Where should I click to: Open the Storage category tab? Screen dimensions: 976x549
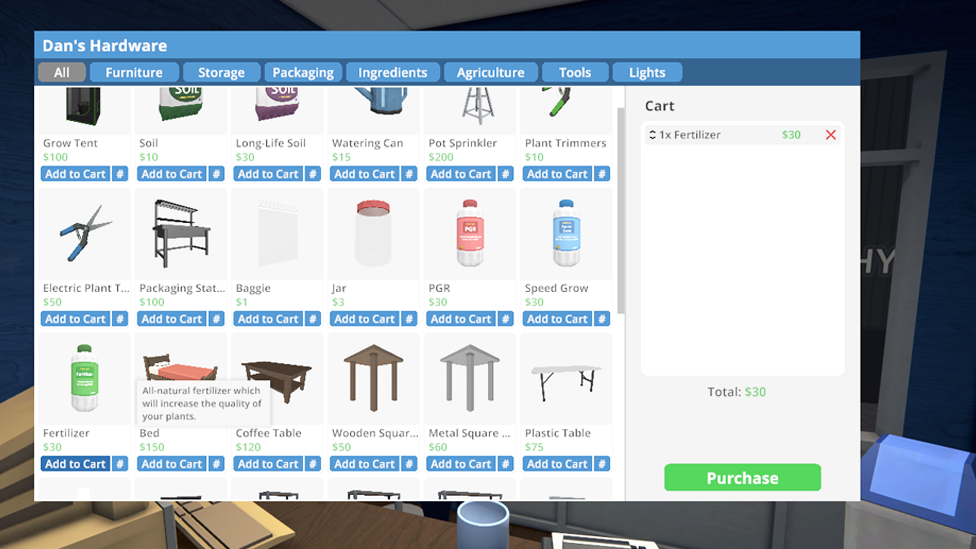click(221, 72)
